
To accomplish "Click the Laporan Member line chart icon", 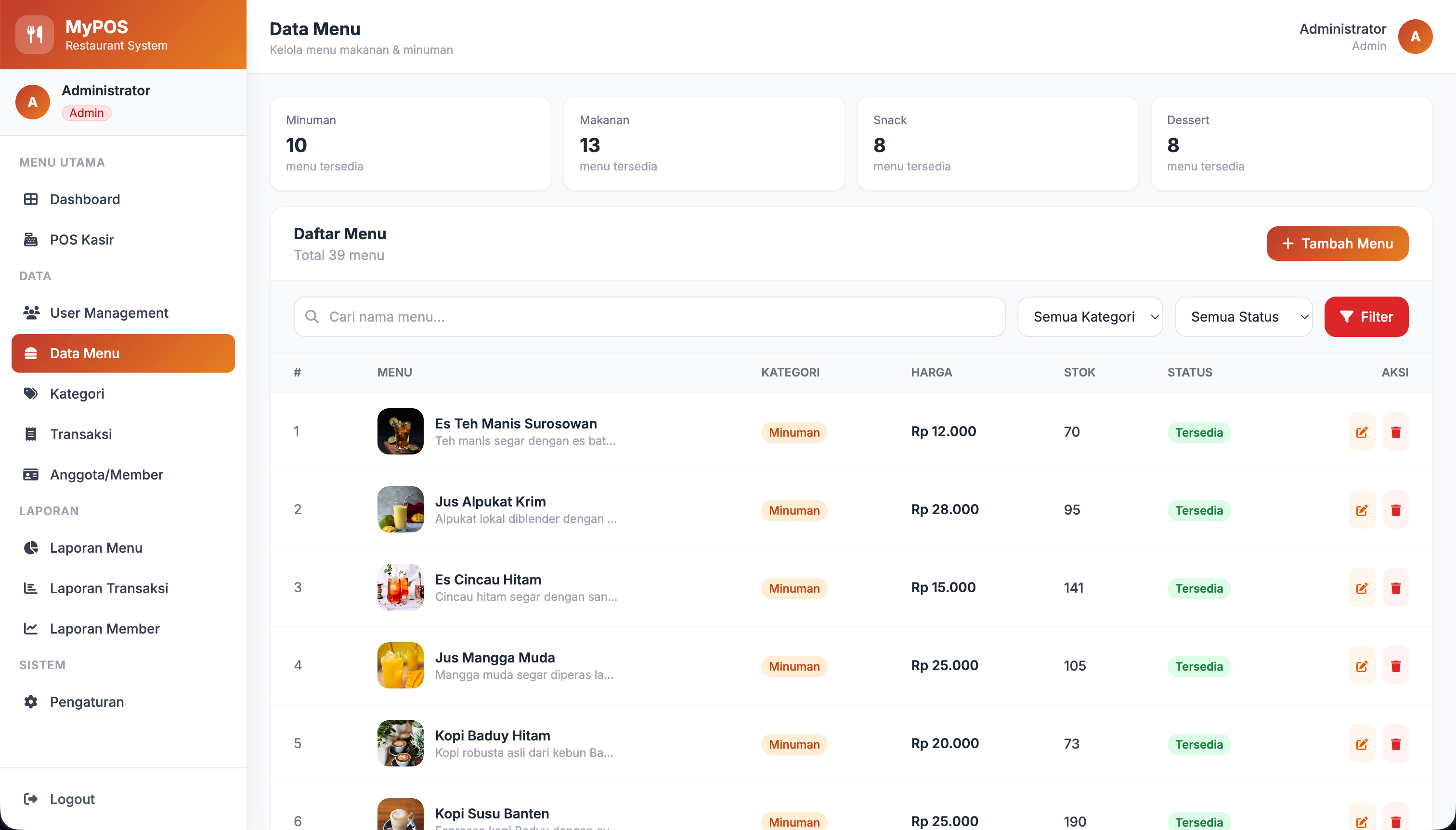I will pos(31,628).
